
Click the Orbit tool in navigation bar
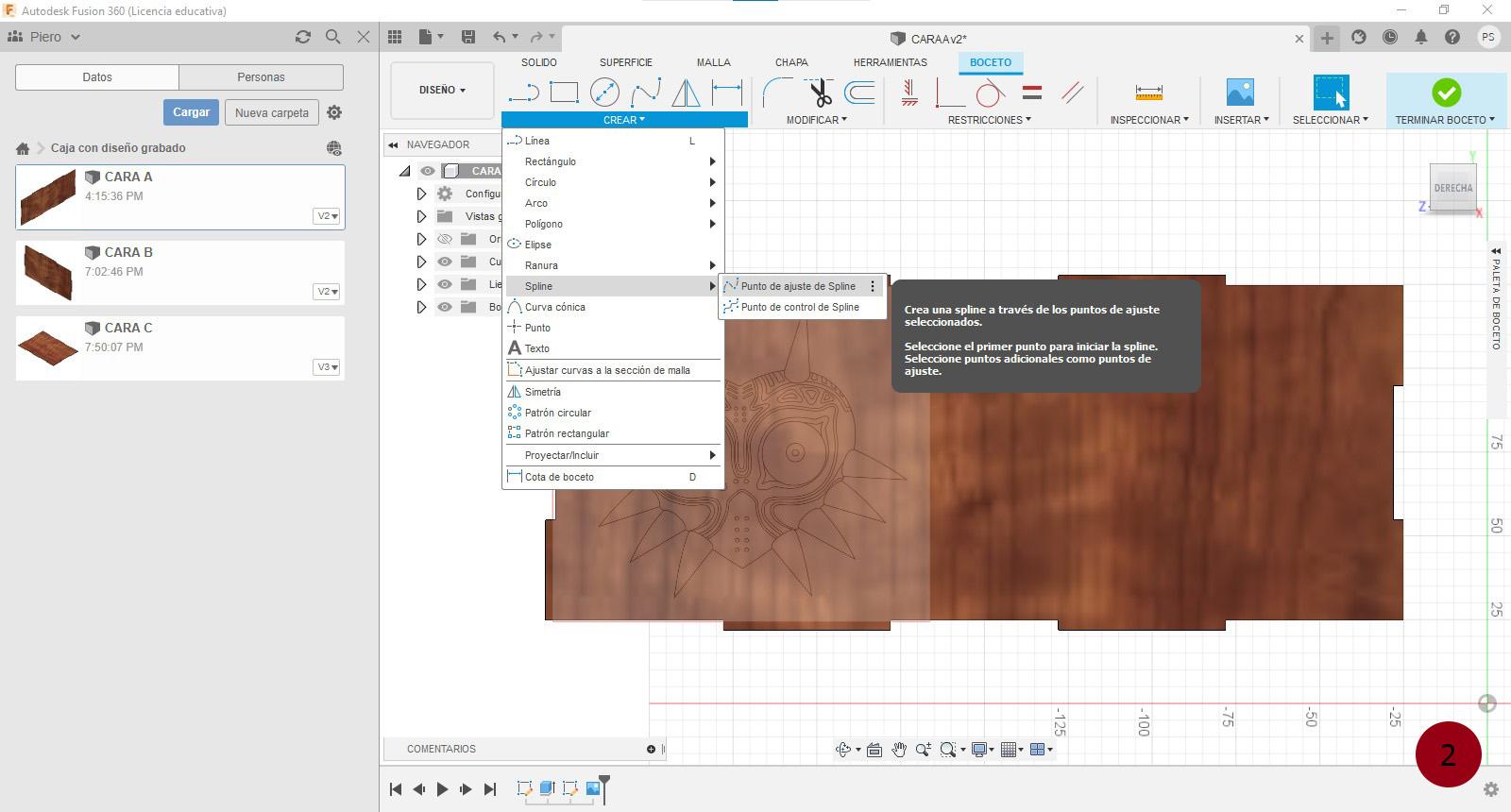(x=843, y=750)
